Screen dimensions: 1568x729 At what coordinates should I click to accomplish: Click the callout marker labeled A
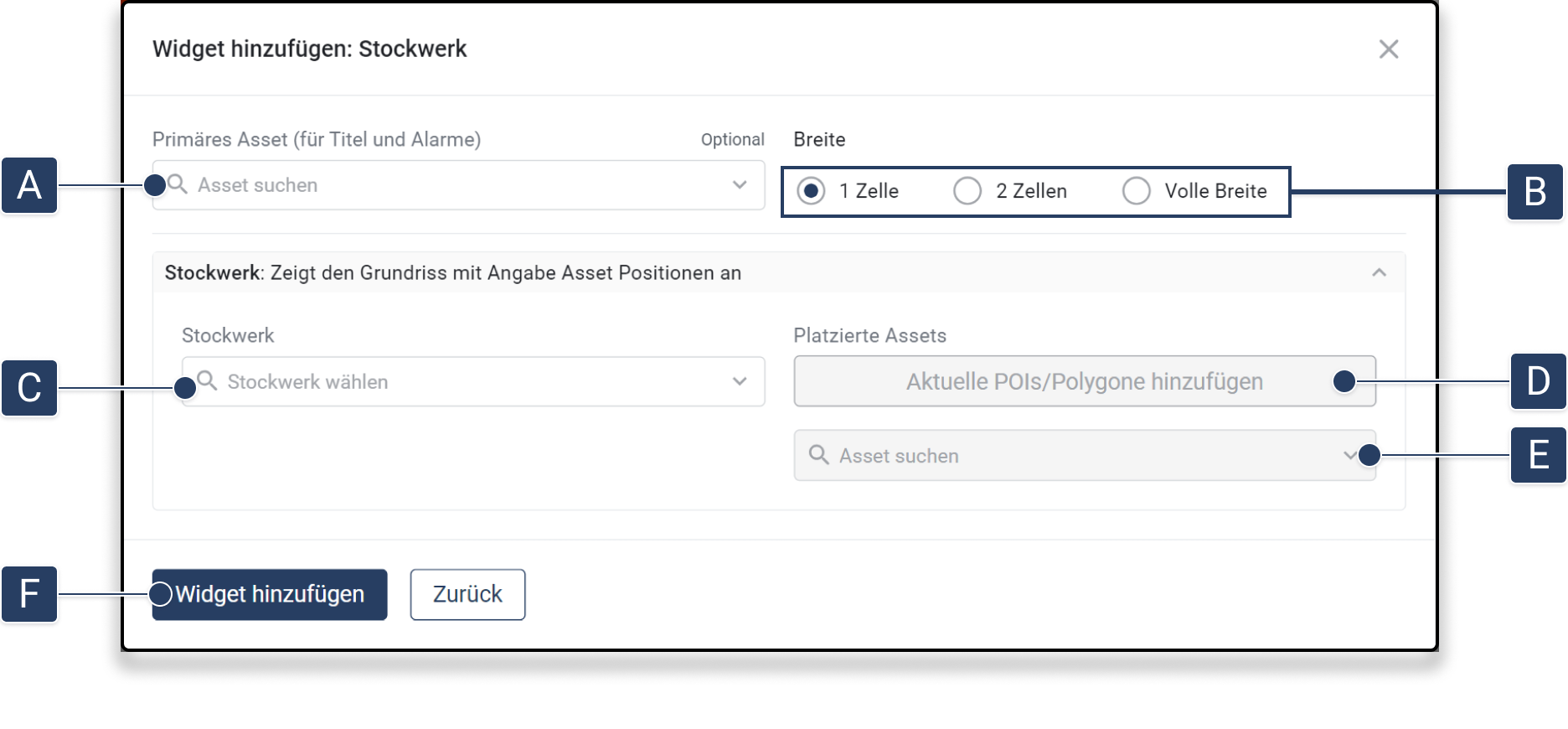29,185
